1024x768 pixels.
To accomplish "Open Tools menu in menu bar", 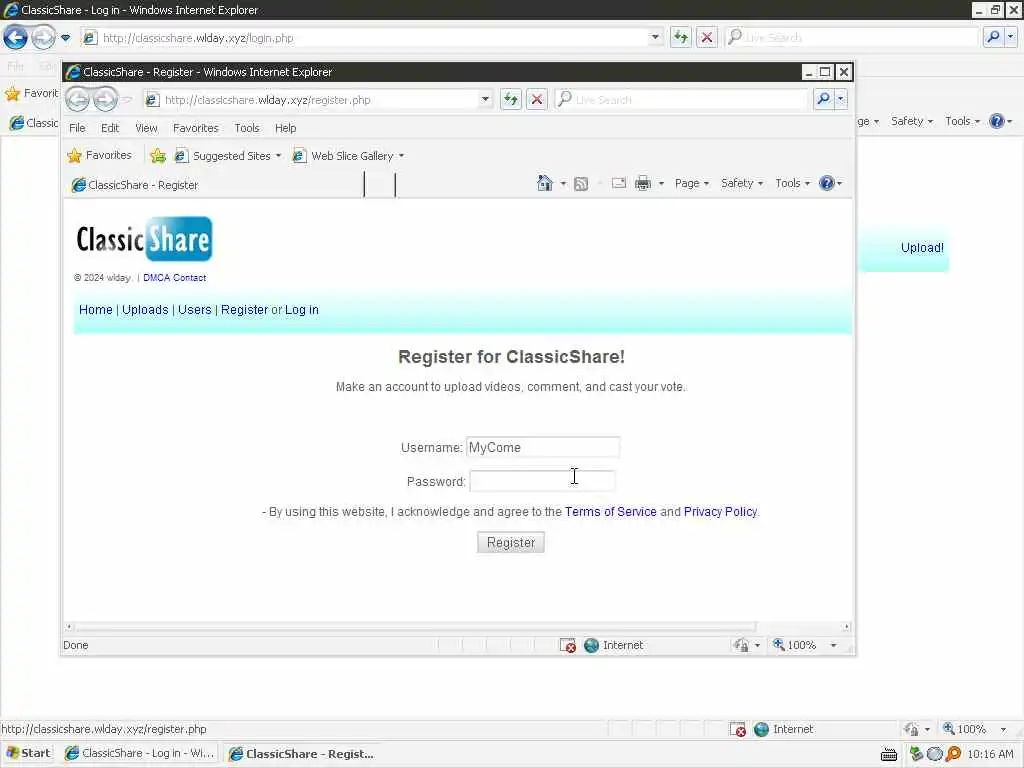I will point(247,128).
